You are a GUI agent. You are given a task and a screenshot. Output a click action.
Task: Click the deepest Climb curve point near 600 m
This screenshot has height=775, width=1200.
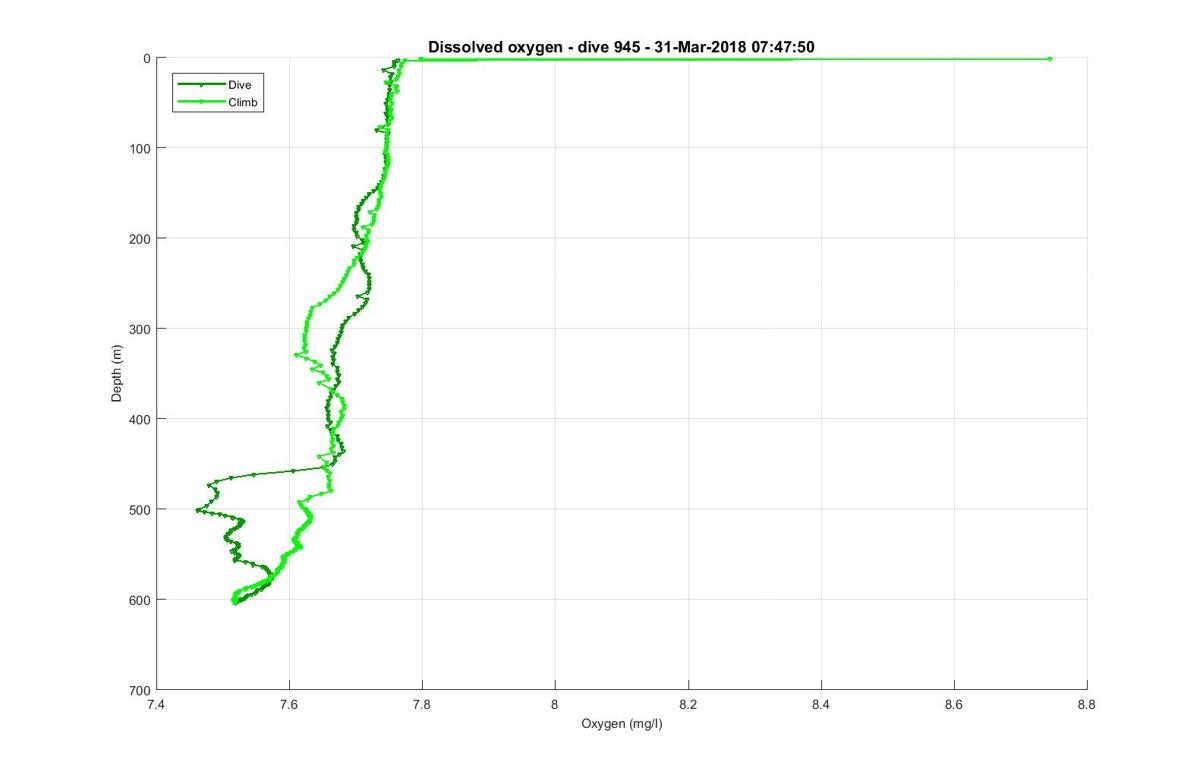(235, 603)
